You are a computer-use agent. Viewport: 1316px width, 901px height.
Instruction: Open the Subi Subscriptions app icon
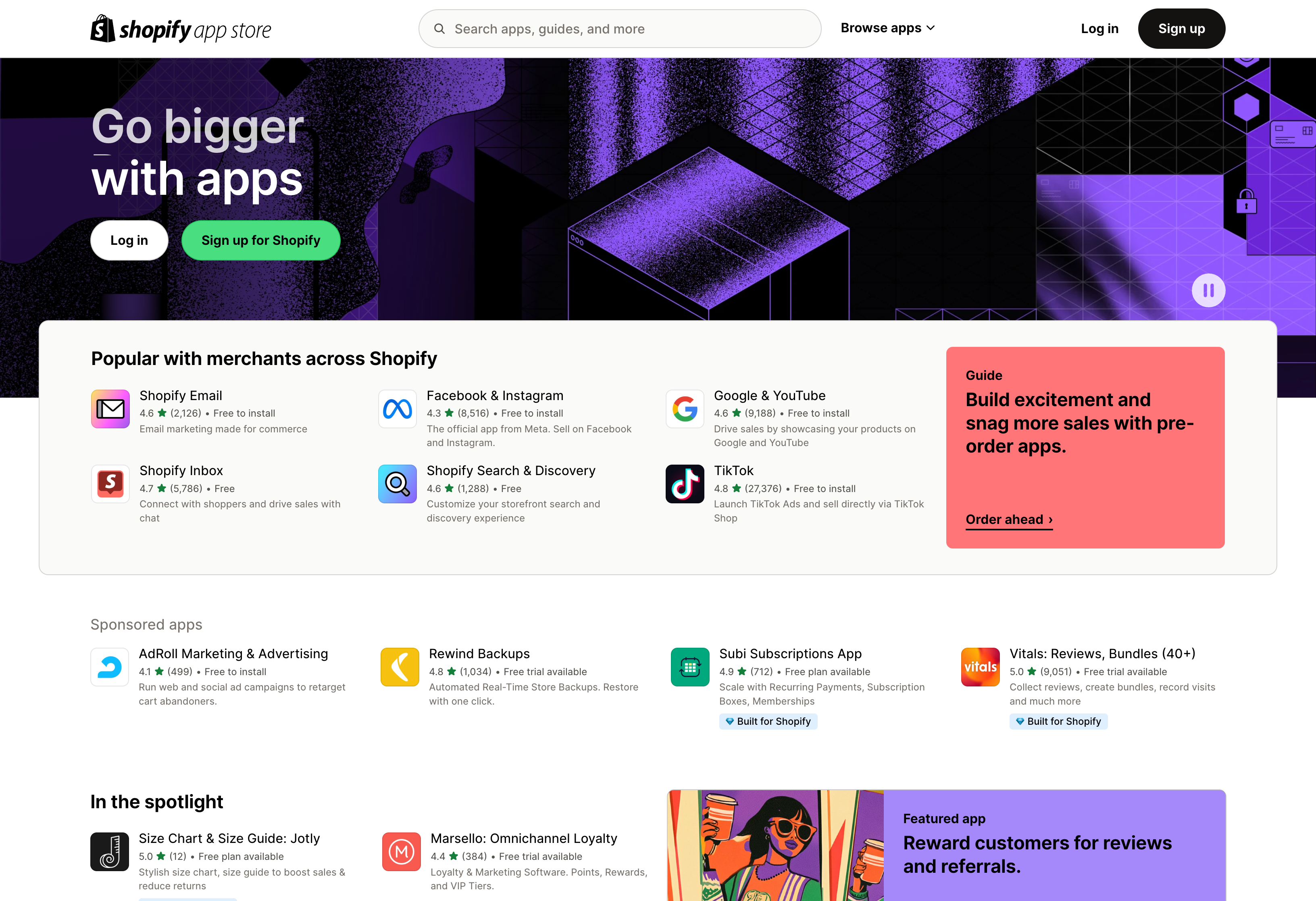coord(690,667)
